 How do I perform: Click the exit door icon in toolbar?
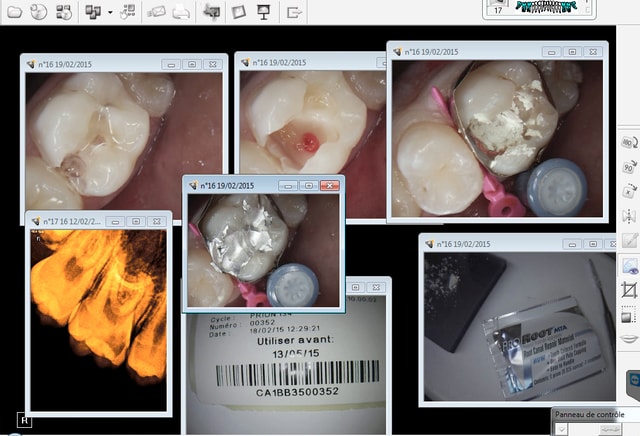294,12
